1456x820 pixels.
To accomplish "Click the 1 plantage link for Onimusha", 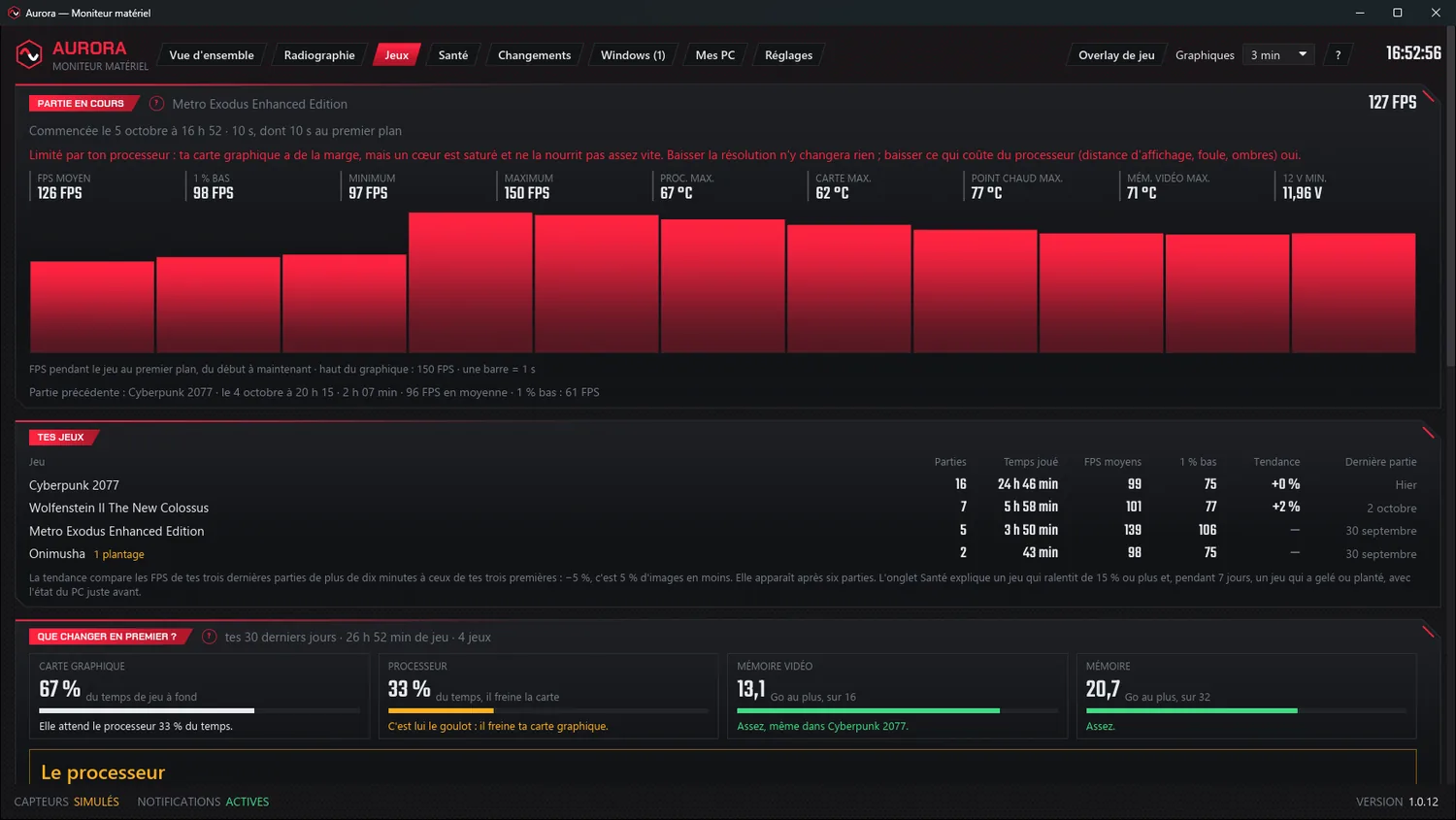I will click(118, 554).
